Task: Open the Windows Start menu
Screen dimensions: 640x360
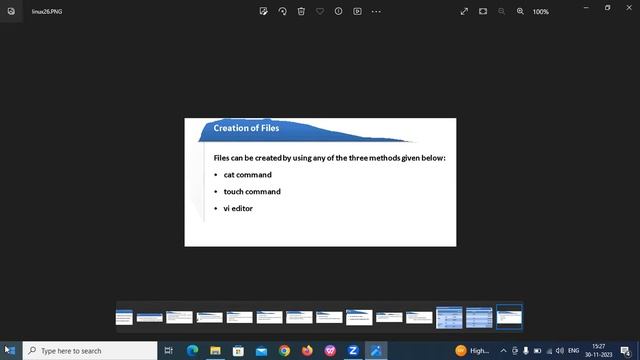Action: pos(10,350)
